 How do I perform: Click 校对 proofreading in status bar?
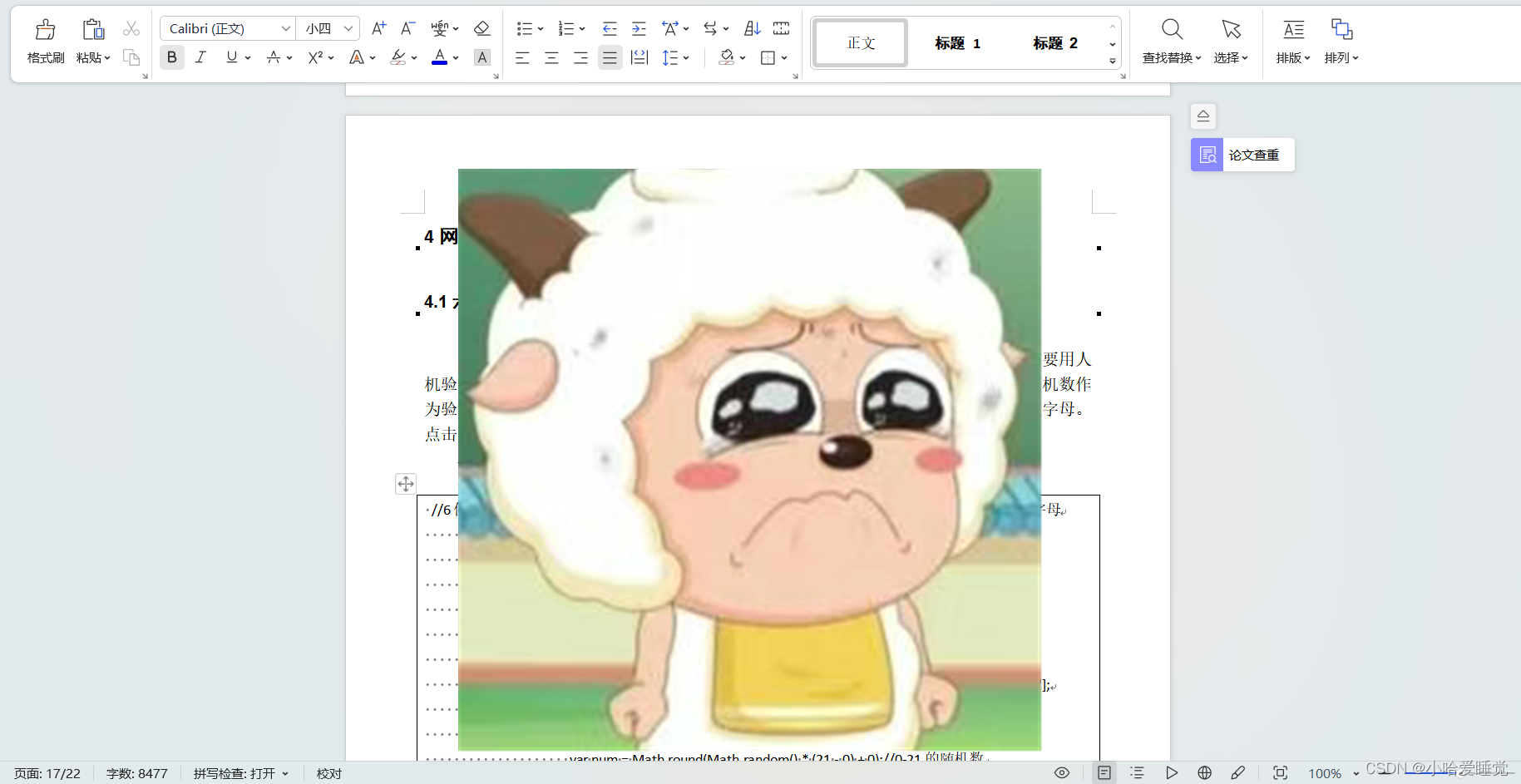click(x=328, y=773)
